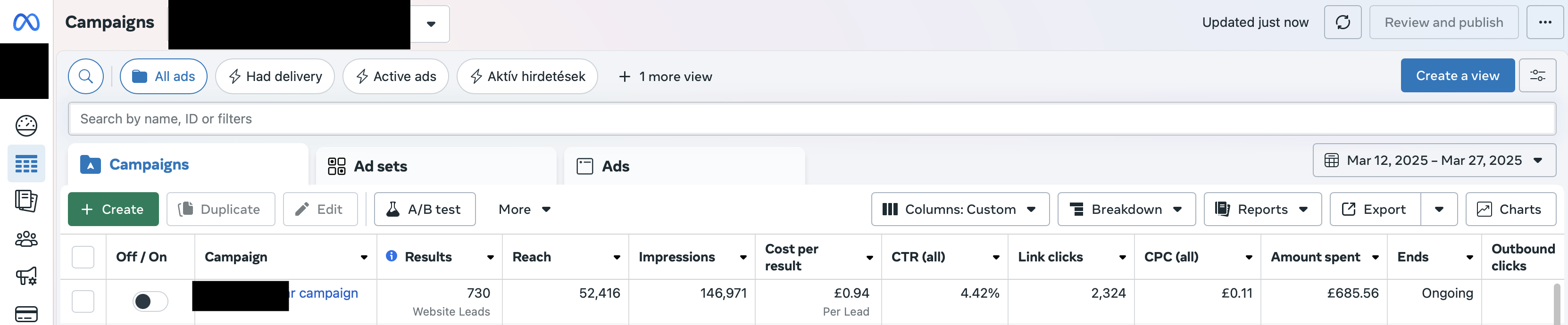Focus the Search by name, ID or filters field
The height and width of the screenshot is (325, 1568).
point(812,119)
